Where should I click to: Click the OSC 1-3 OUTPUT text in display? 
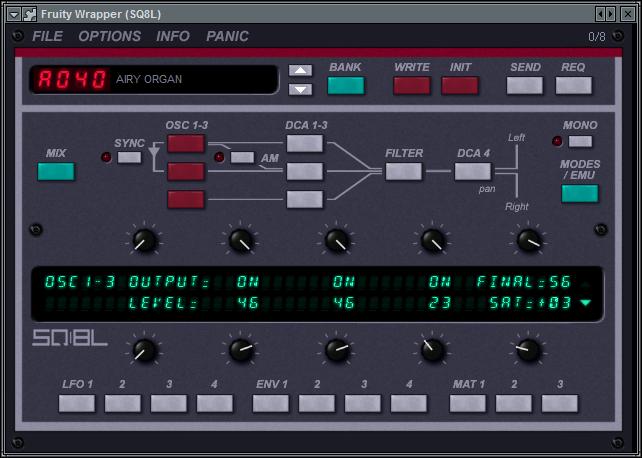coord(127,282)
